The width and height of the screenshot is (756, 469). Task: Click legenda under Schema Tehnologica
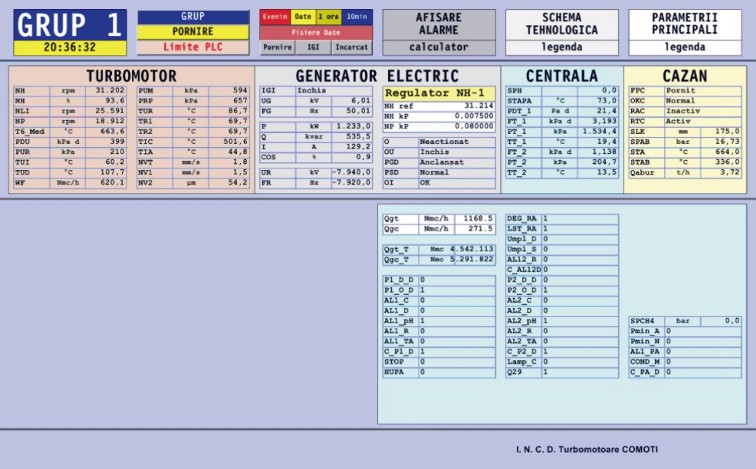click(x=561, y=47)
